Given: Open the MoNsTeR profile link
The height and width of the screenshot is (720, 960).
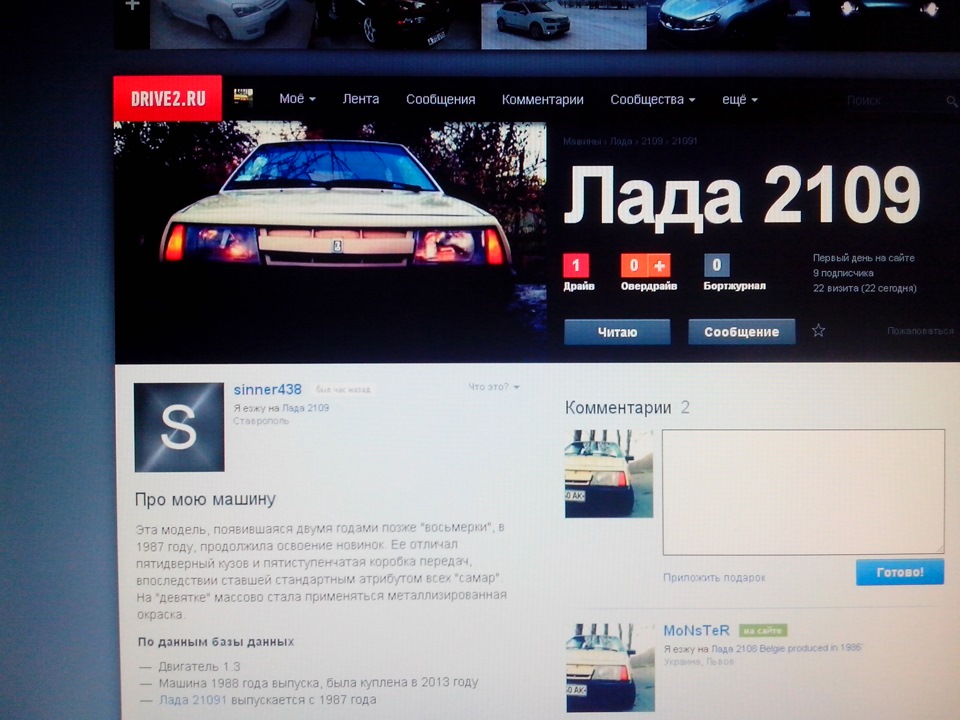Looking at the screenshot, I should point(696,631).
